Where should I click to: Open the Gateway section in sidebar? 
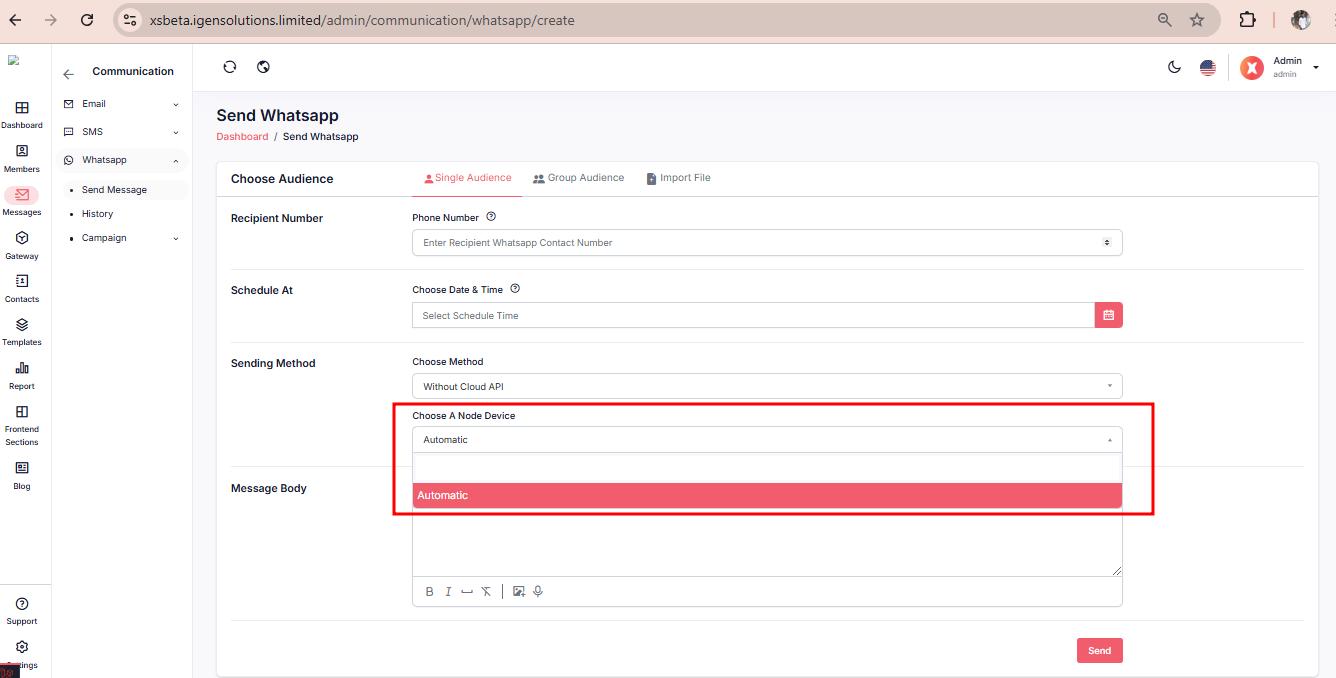[22, 245]
